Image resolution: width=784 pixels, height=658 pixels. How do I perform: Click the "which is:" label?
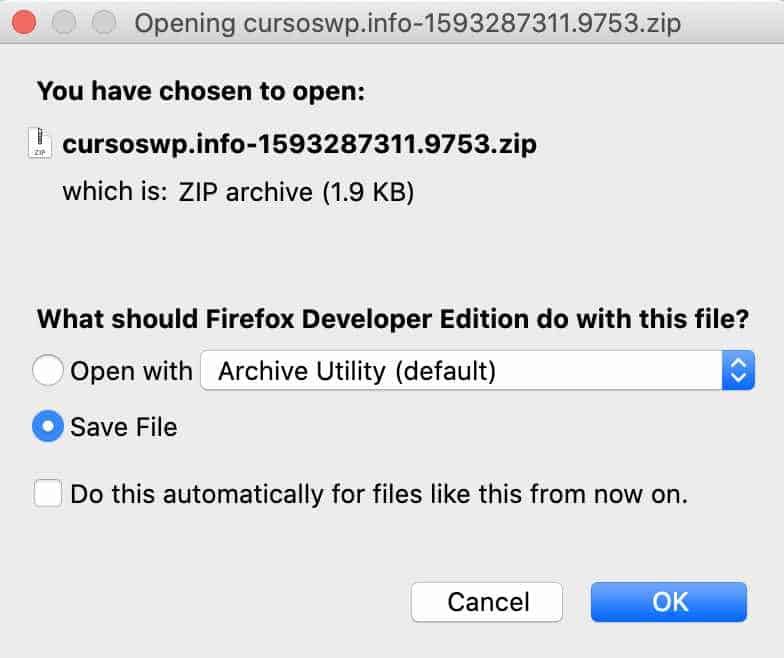tap(114, 191)
